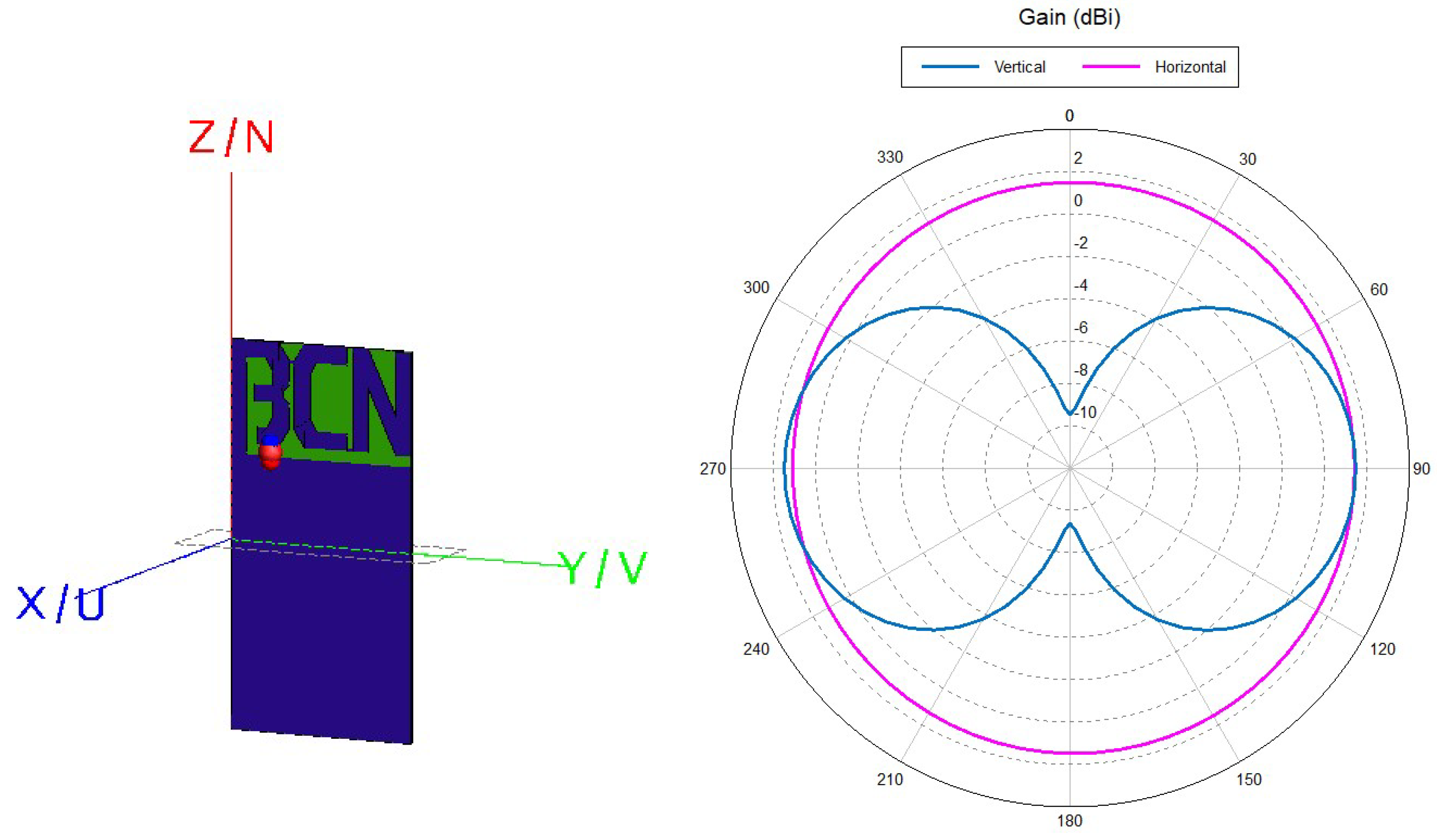Click the center of the polar plot
This screenshot has height=840, width=1437.
pyautogui.click(x=1070, y=468)
